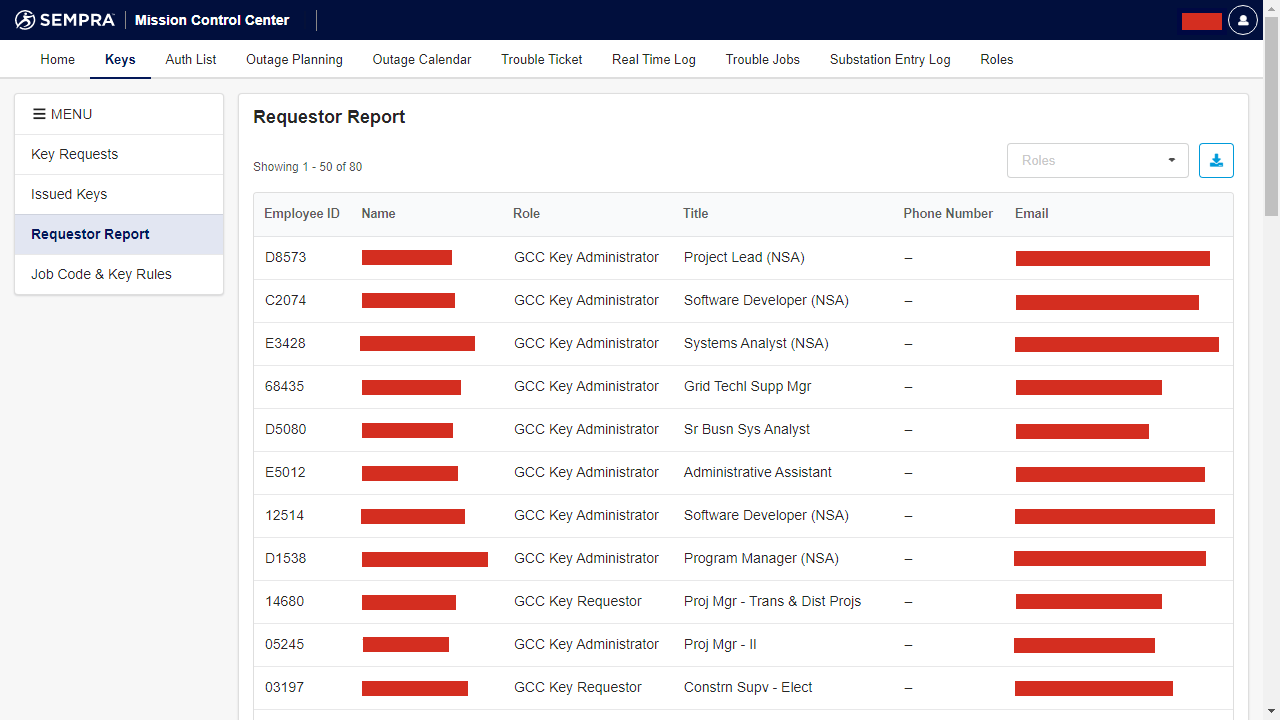Switch to the Home tab

57,59
